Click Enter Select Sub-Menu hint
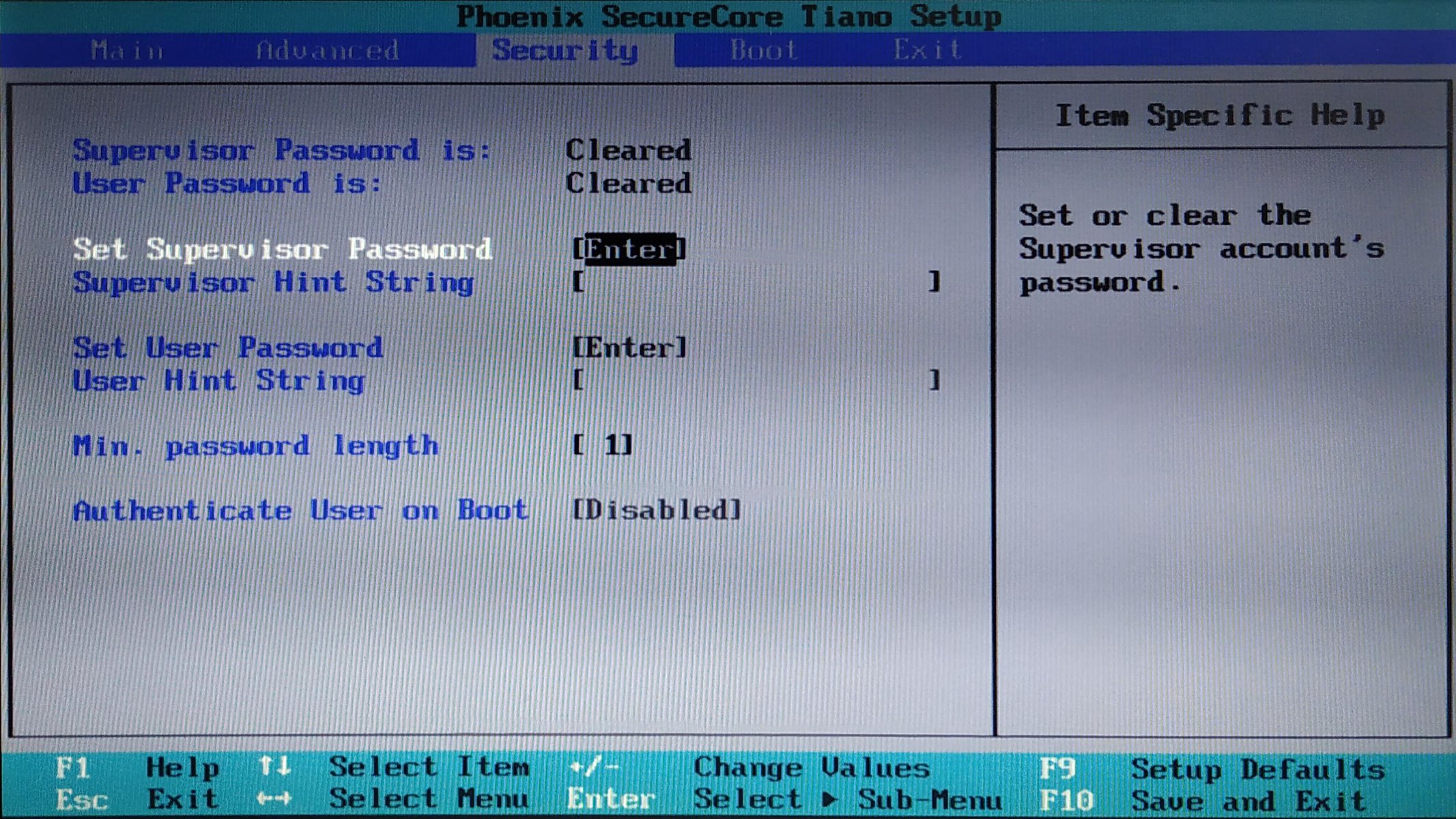Image resolution: width=1456 pixels, height=819 pixels. [784, 800]
